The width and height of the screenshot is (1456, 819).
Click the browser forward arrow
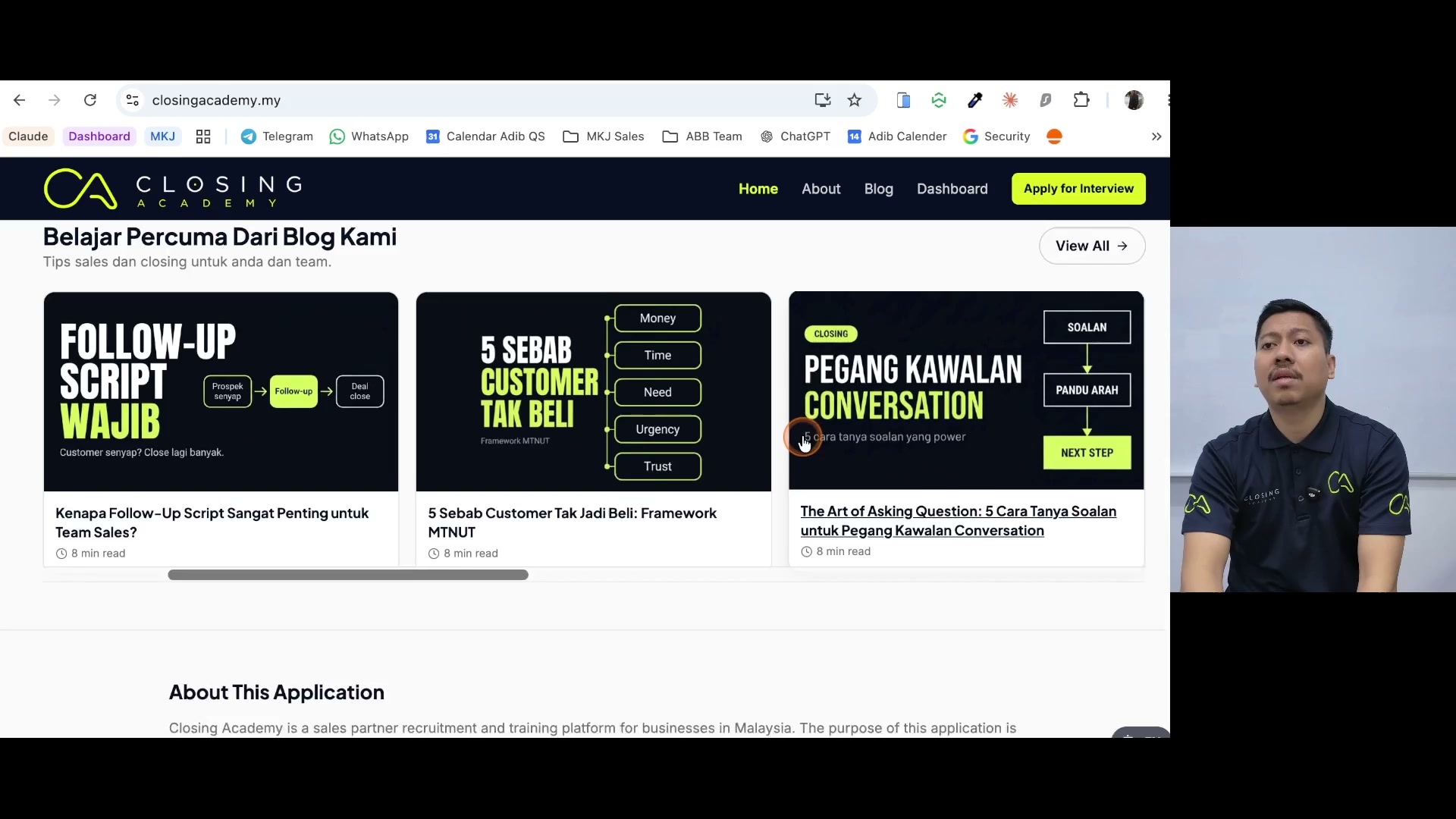click(54, 100)
